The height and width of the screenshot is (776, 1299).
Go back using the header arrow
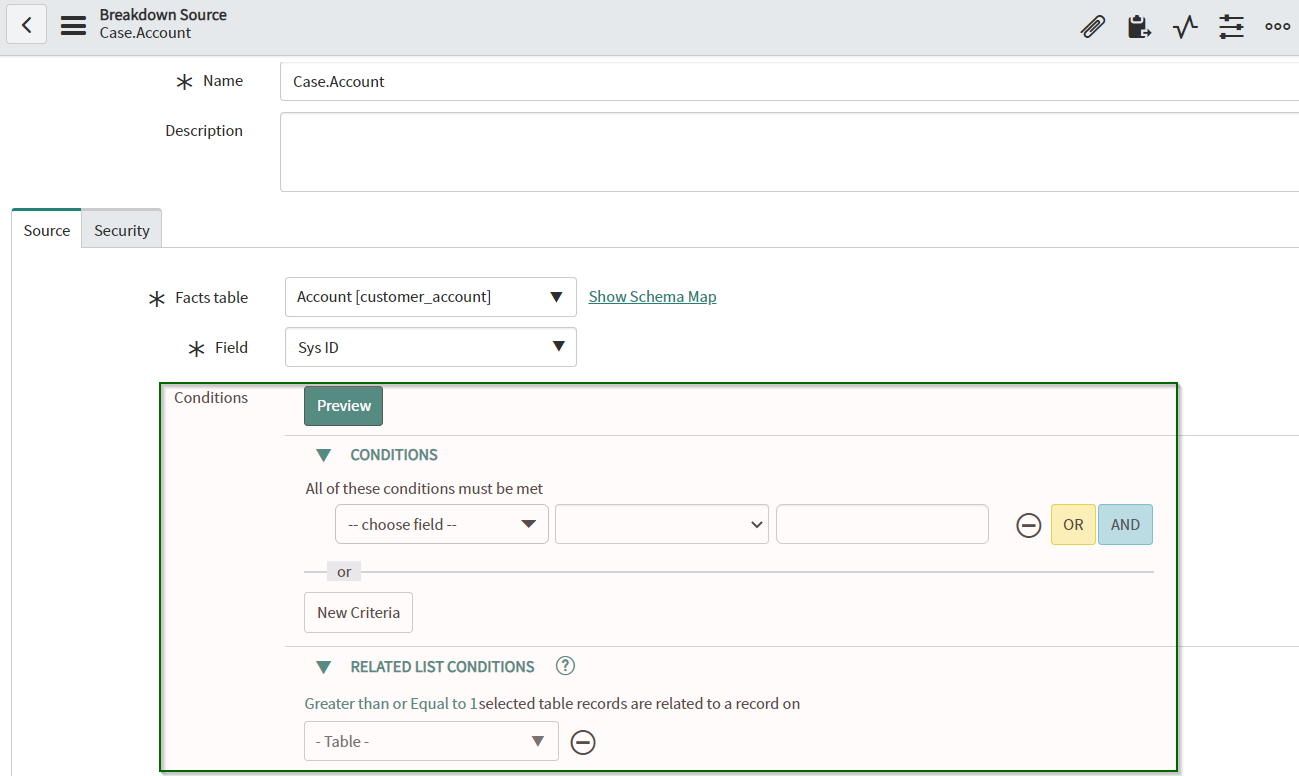pos(27,25)
